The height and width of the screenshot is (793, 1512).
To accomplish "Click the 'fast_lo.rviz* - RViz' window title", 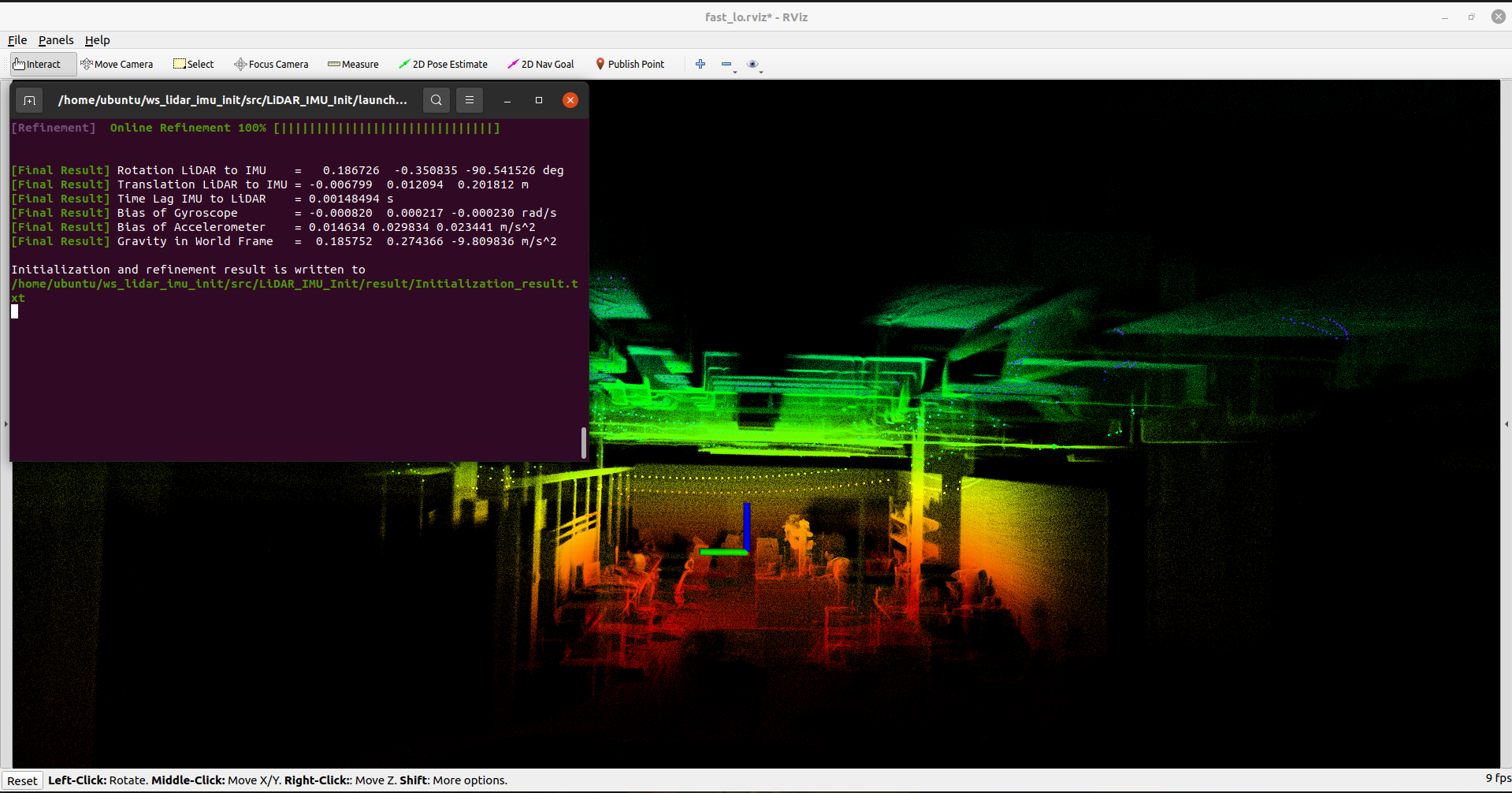I will (756, 17).
